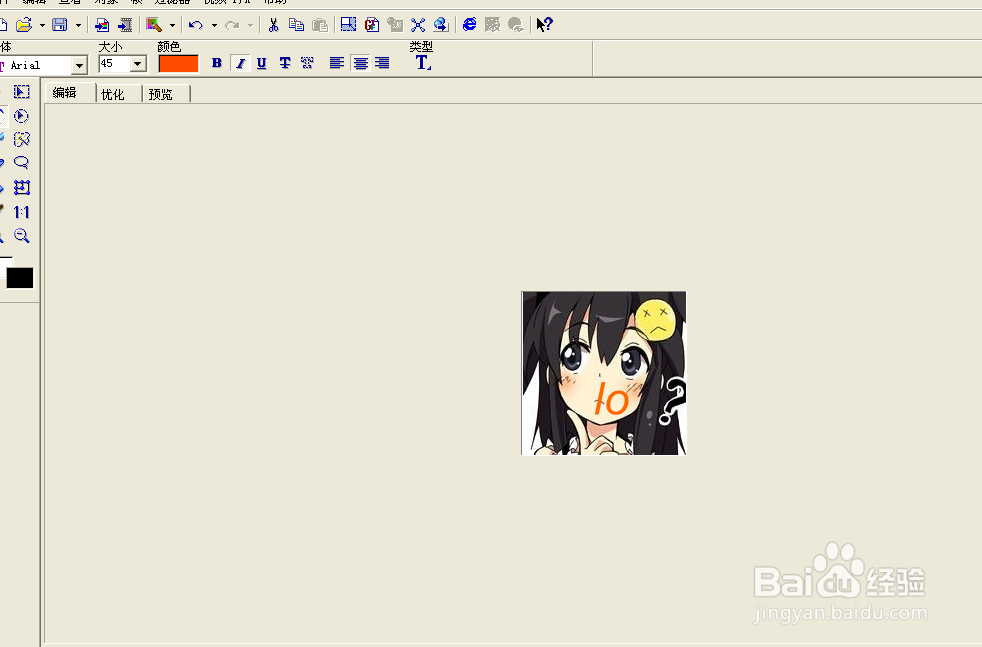Image resolution: width=982 pixels, height=647 pixels.
Task: Switch to the 编辑 tab
Action: coord(65,93)
